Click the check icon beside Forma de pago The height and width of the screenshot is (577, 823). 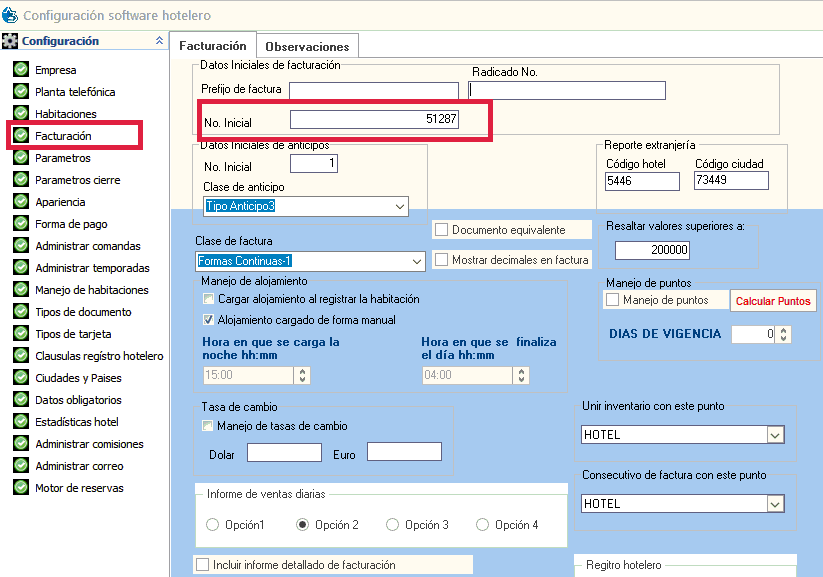(x=21, y=224)
